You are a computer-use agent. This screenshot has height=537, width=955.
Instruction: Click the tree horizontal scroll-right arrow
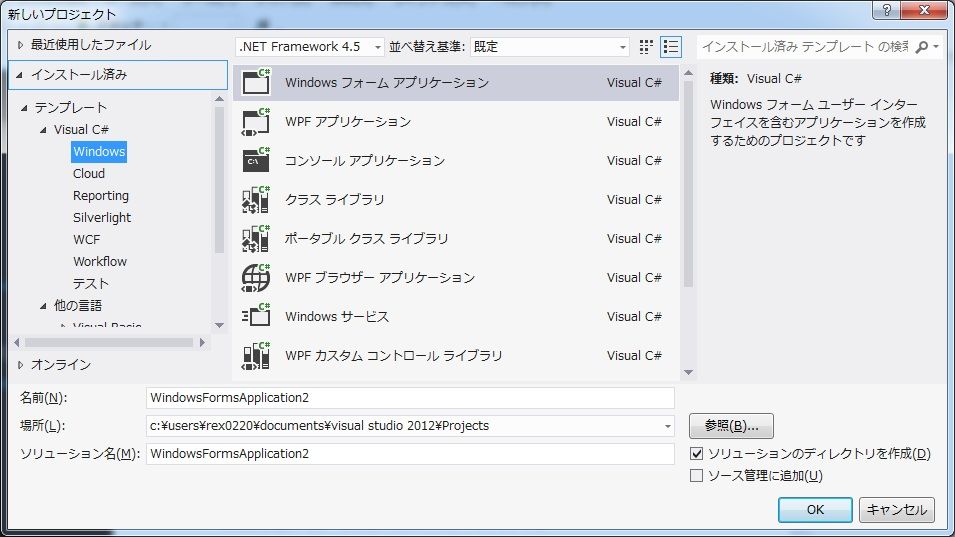202,343
